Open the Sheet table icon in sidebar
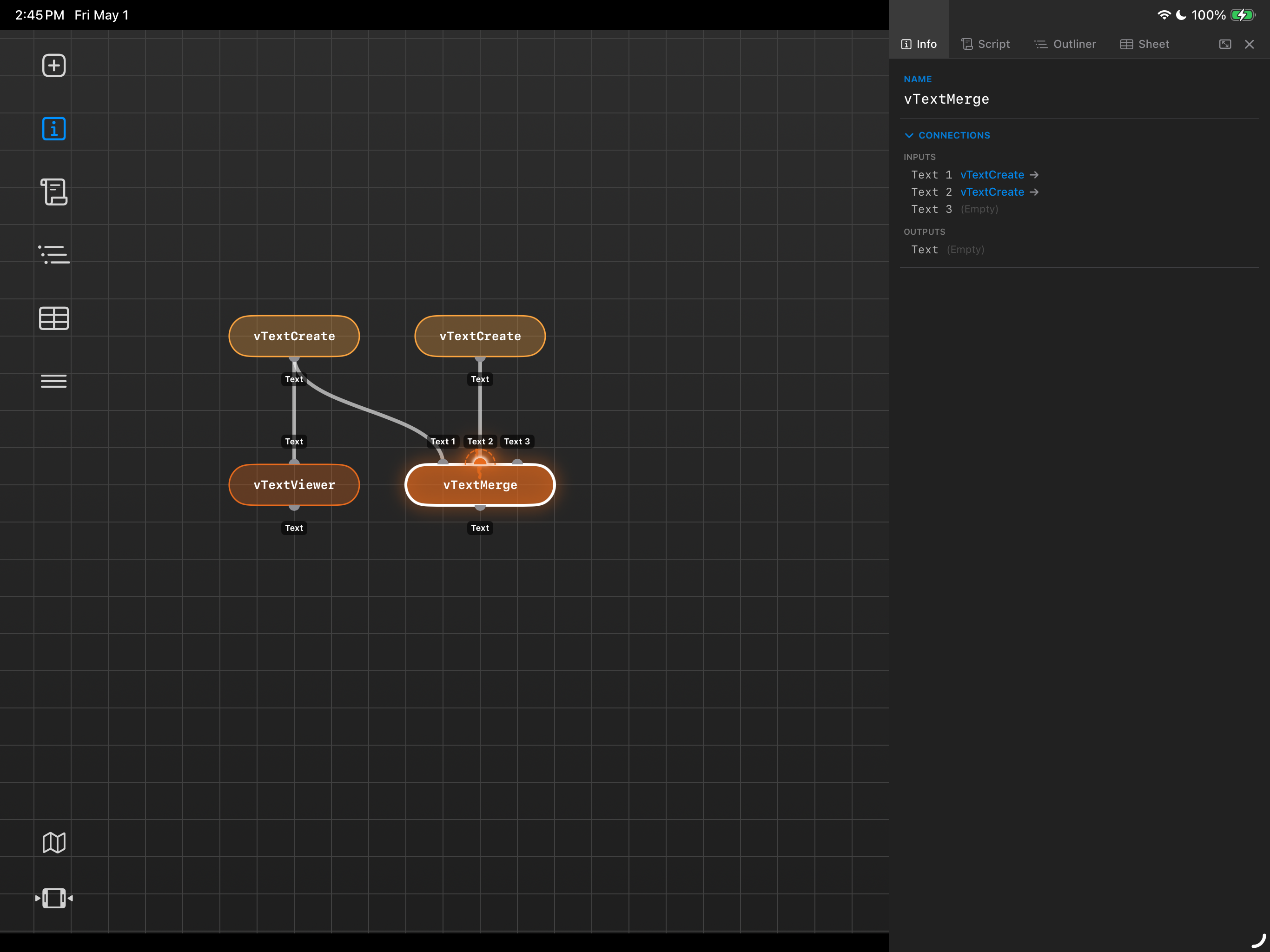The height and width of the screenshot is (952, 1270). tap(54, 318)
